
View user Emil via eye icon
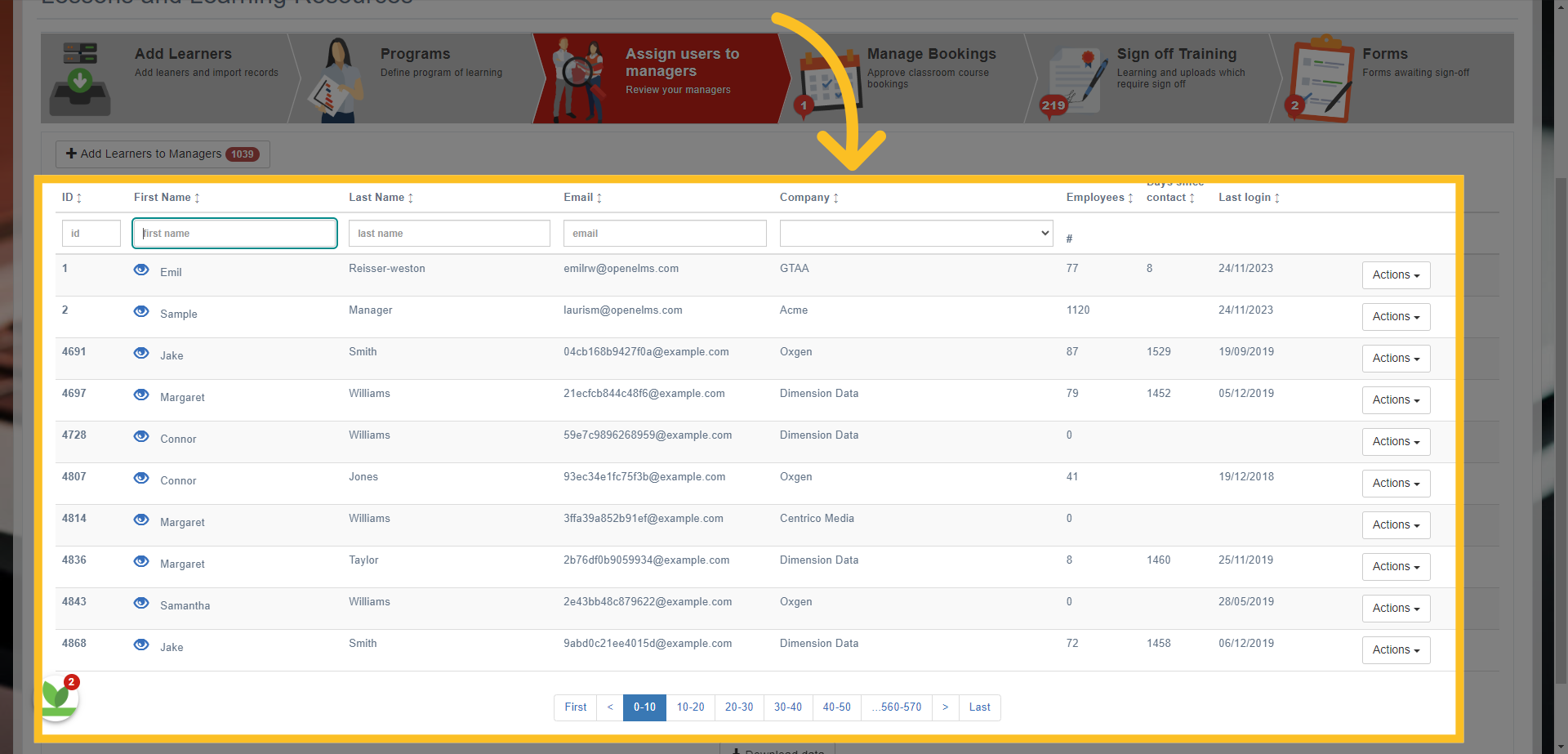141,270
